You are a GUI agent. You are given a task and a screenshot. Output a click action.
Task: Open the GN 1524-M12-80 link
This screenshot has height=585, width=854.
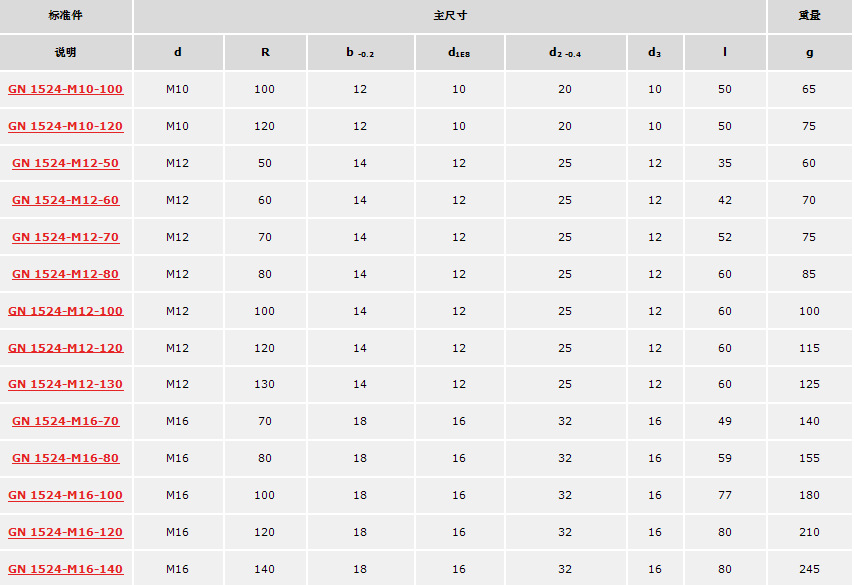[65, 275]
